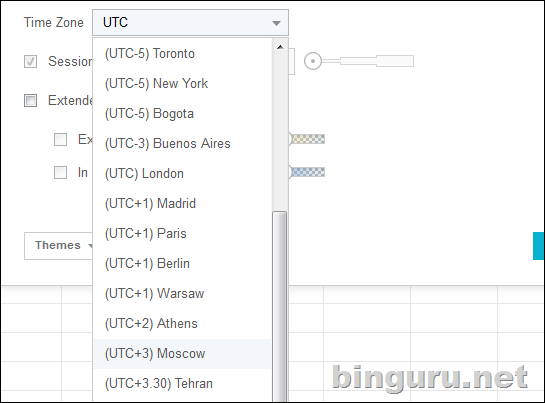Click the scroll-up arrow in list
Viewport: 545px width, 403px height.
click(280, 47)
